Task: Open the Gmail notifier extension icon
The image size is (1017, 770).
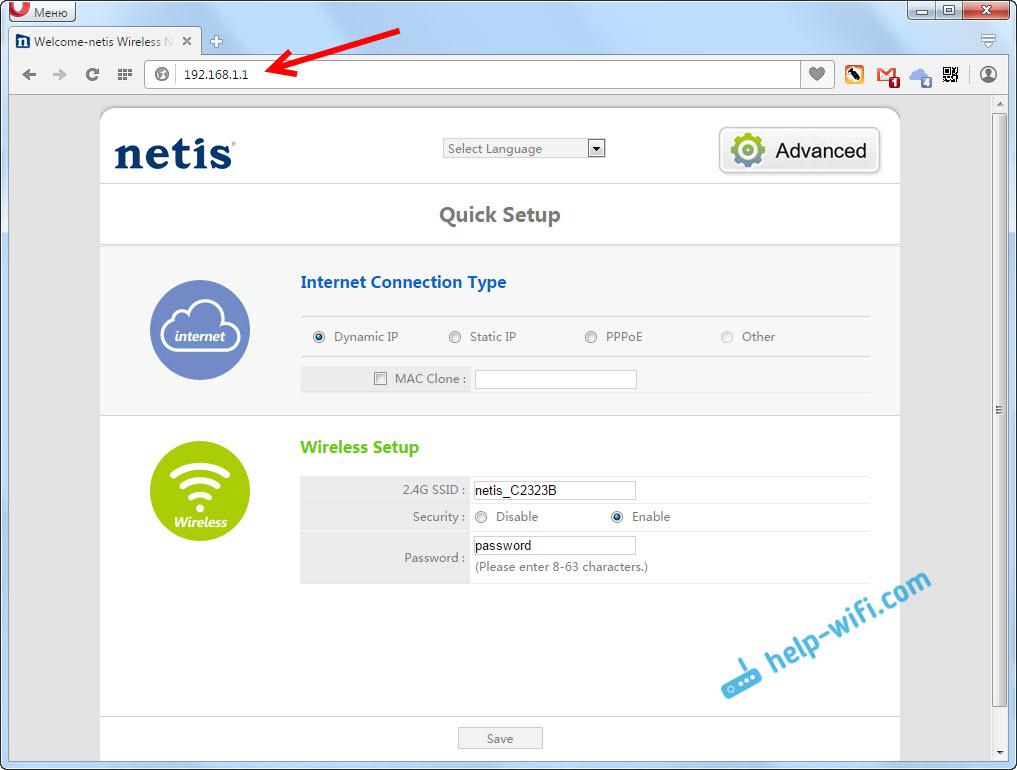Action: [x=887, y=76]
